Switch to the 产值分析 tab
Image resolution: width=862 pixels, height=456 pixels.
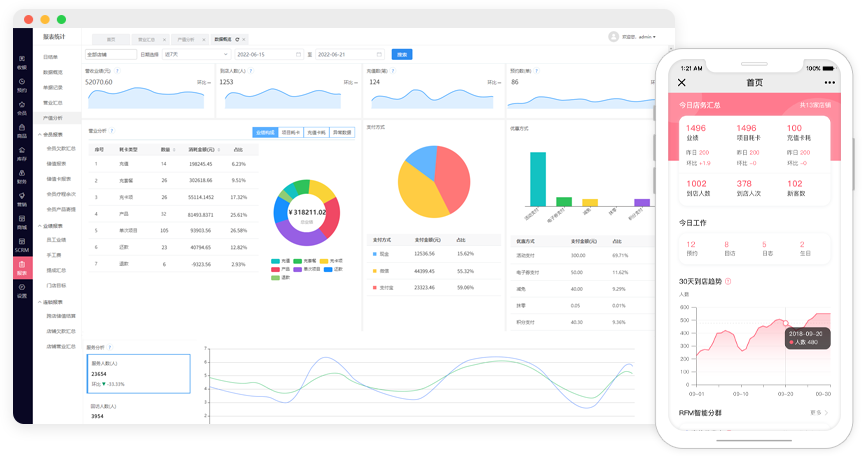(187, 37)
